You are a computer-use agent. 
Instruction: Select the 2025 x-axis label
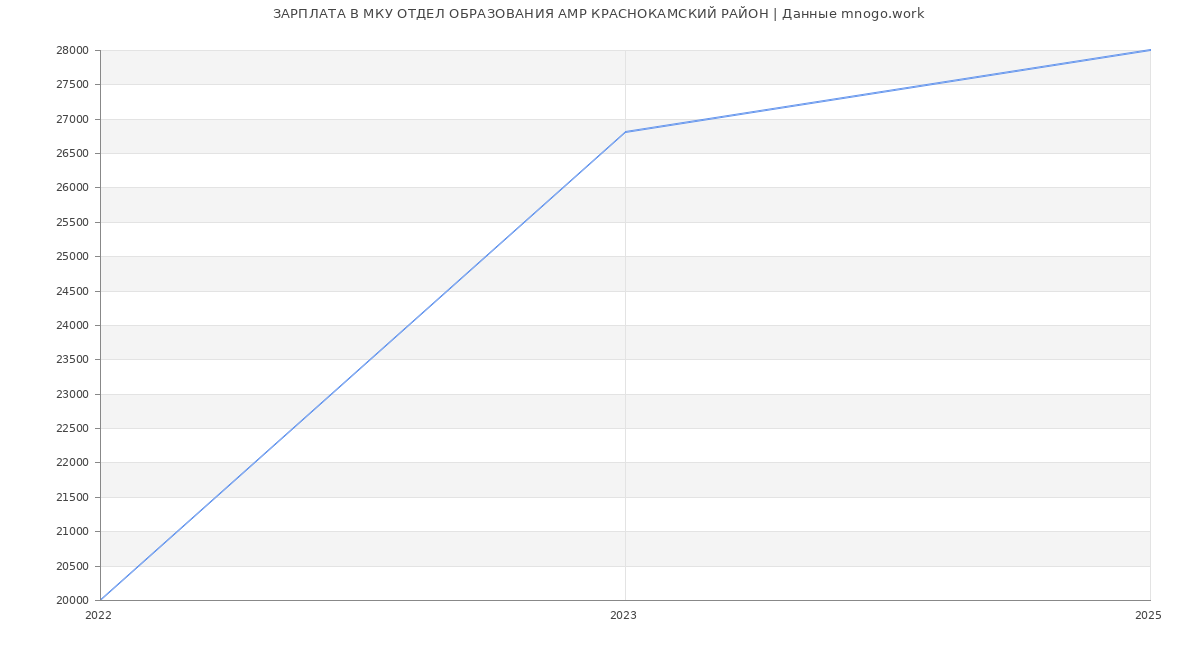pyautogui.click(x=1147, y=616)
